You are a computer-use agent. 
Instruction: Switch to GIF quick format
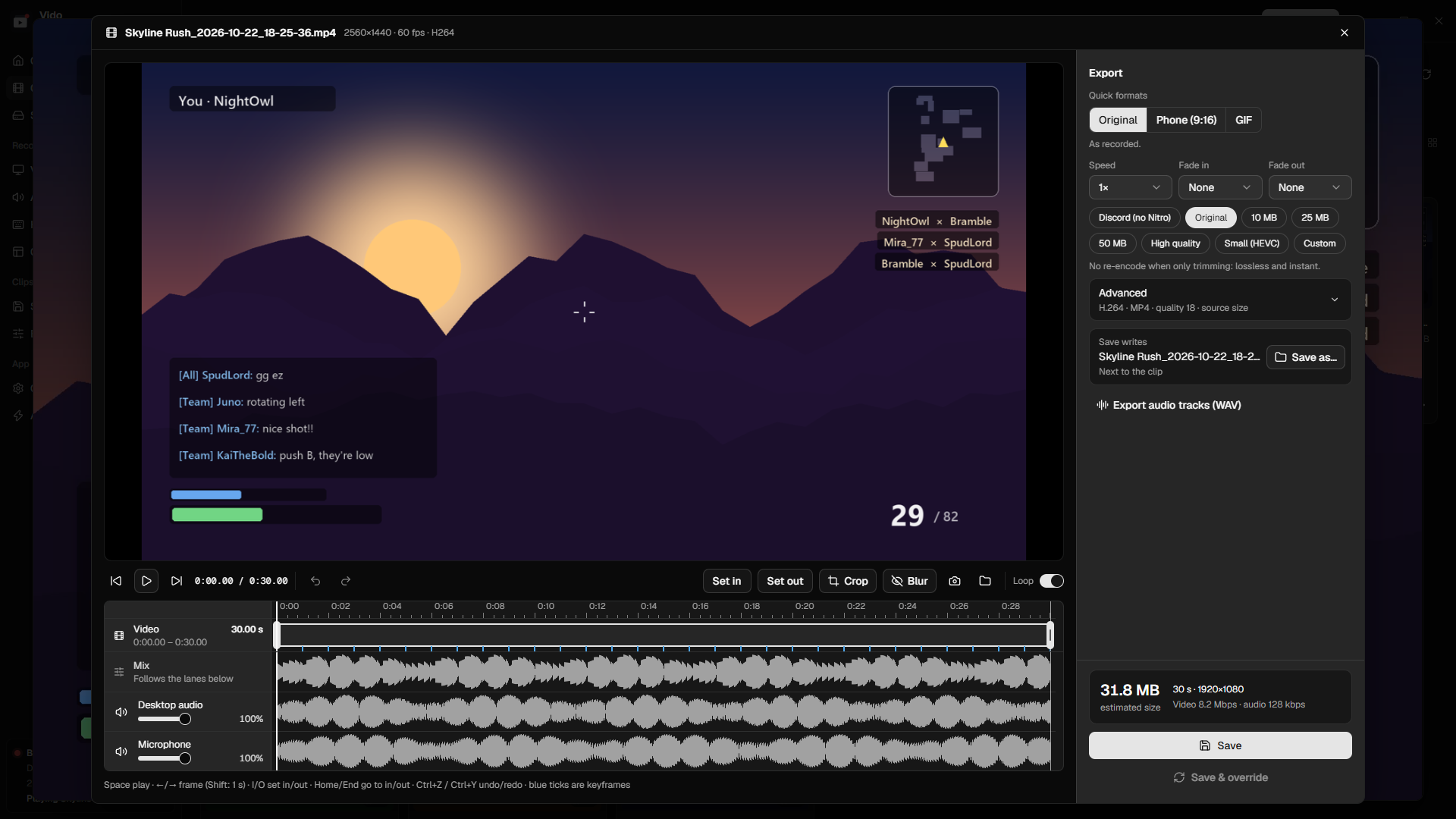coord(1244,120)
